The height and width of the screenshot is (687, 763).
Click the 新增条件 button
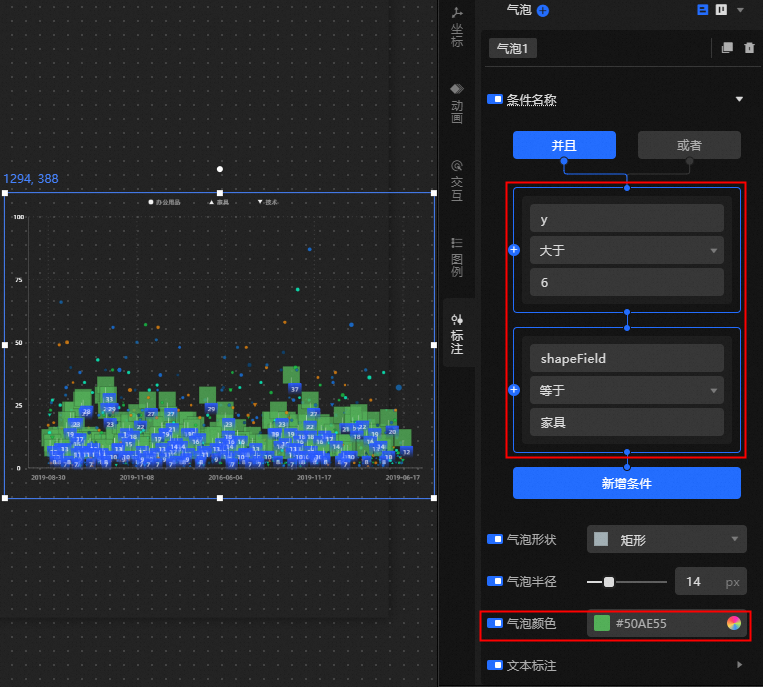click(x=626, y=483)
